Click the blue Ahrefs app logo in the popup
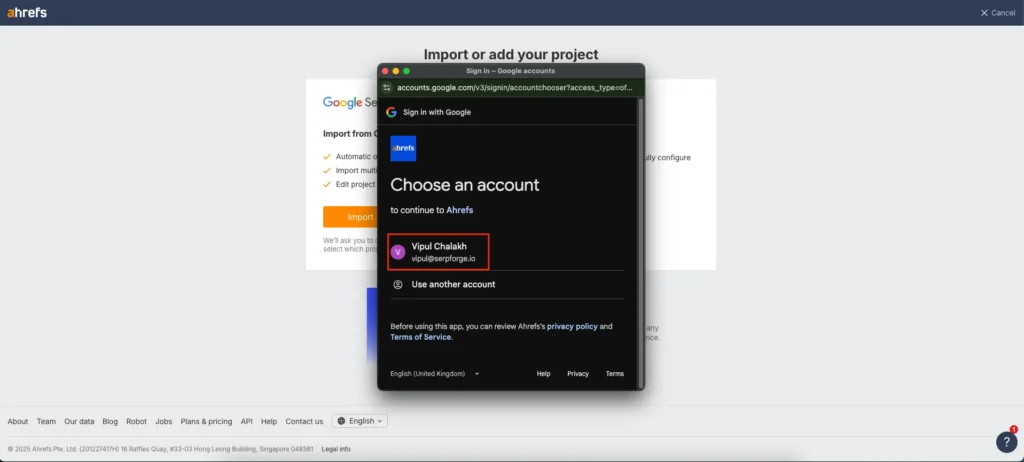The height and width of the screenshot is (462, 1024). 403,148
